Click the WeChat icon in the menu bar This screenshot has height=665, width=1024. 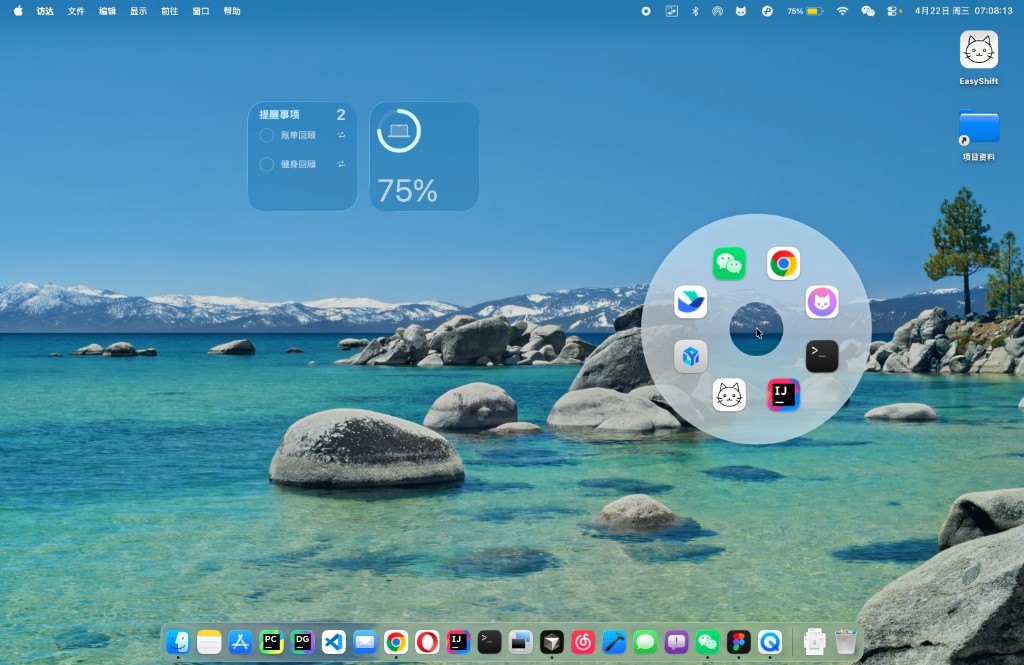click(x=868, y=11)
